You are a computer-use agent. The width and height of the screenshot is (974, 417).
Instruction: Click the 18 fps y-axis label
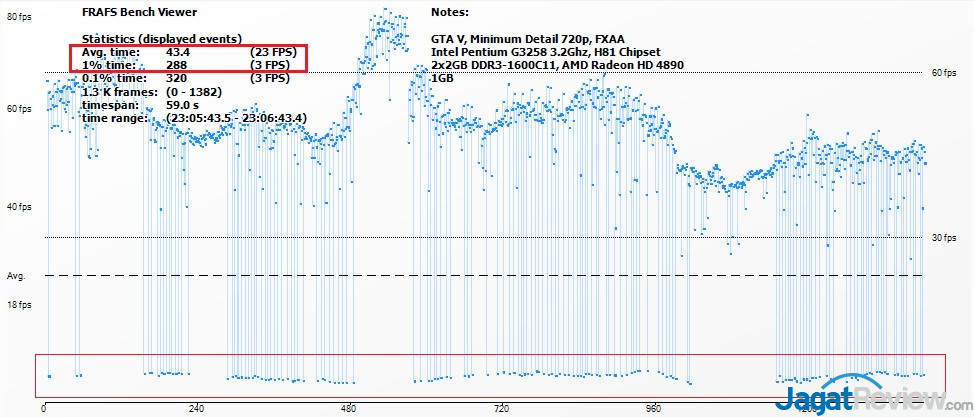pyautogui.click(x=19, y=304)
